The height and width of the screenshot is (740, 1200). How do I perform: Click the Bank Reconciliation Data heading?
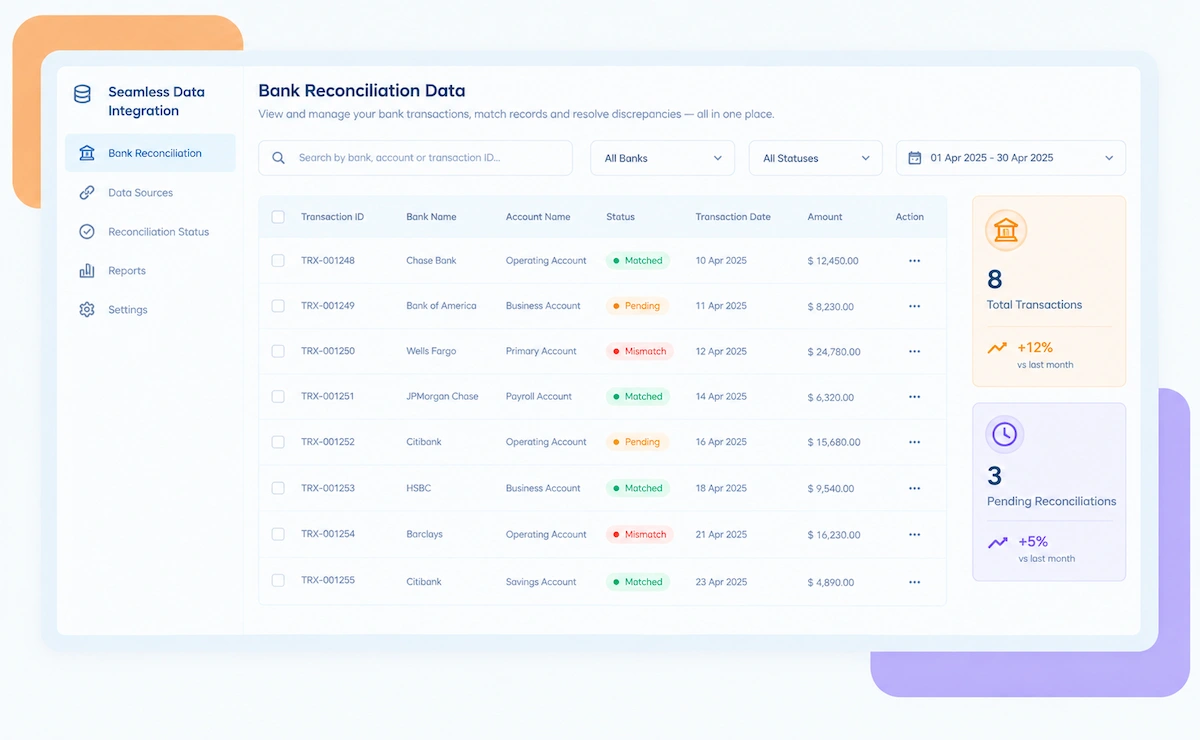[x=362, y=91]
